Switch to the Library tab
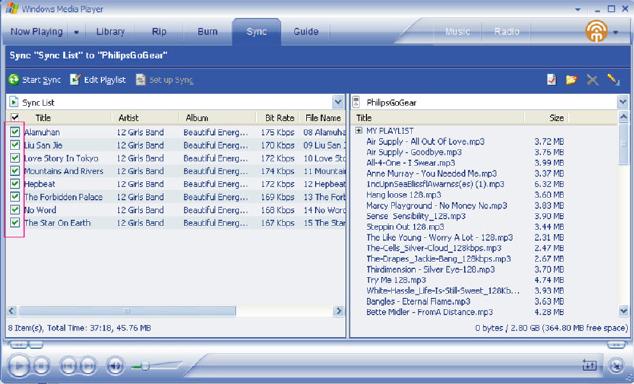 pos(110,32)
